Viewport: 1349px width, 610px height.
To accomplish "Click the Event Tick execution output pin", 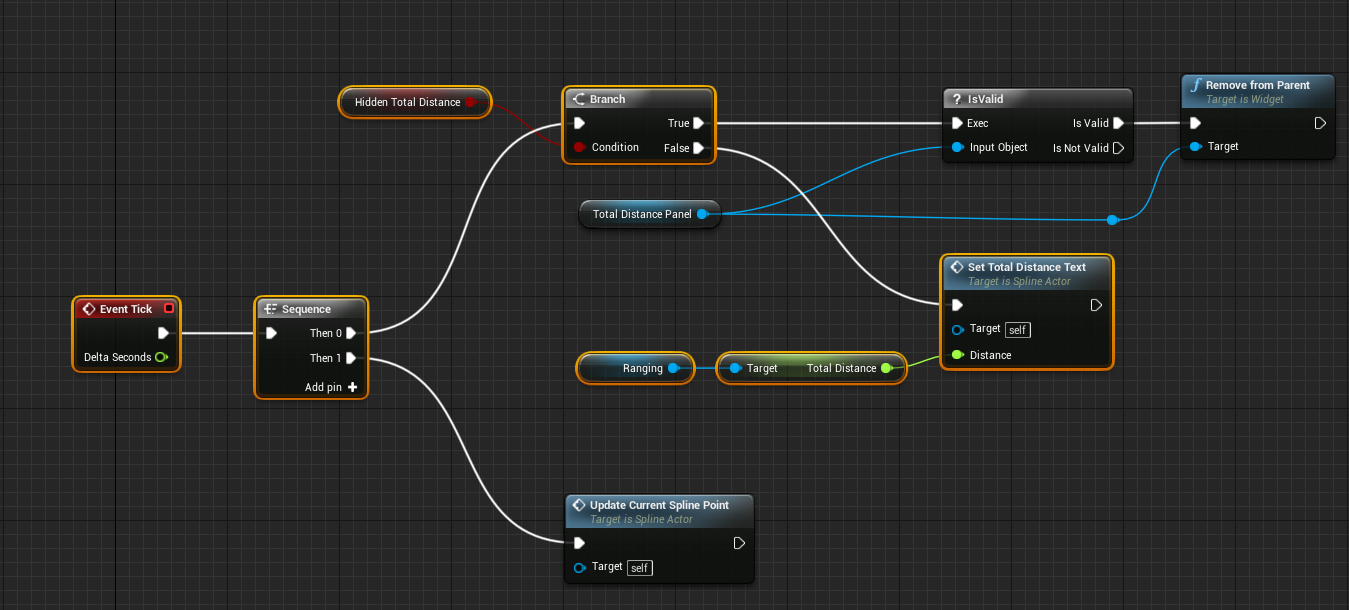I will pyautogui.click(x=163, y=333).
